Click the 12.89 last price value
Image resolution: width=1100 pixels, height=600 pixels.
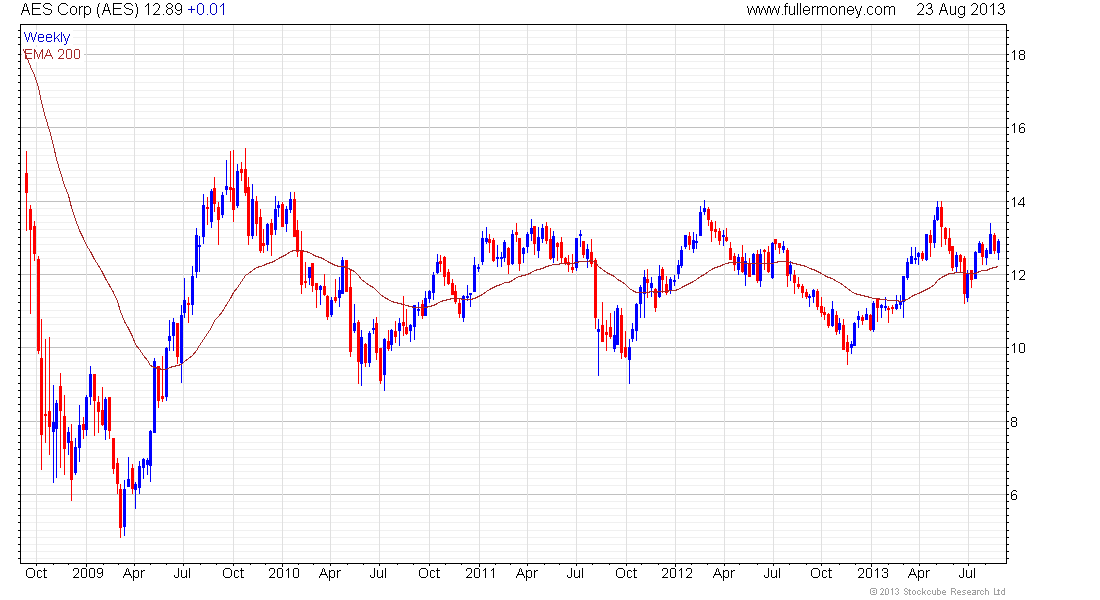tap(163, 10)
